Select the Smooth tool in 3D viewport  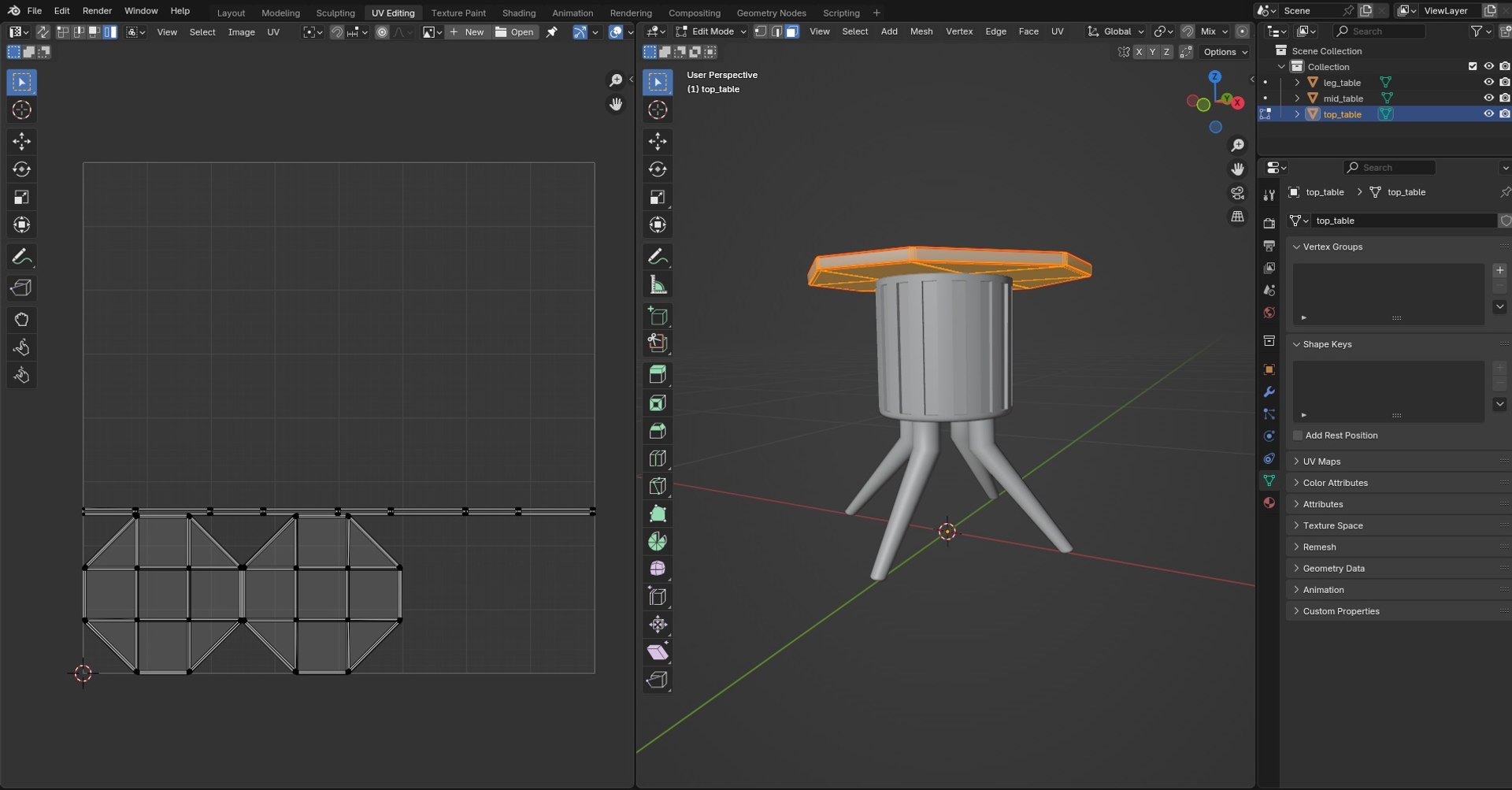point(658,569)
